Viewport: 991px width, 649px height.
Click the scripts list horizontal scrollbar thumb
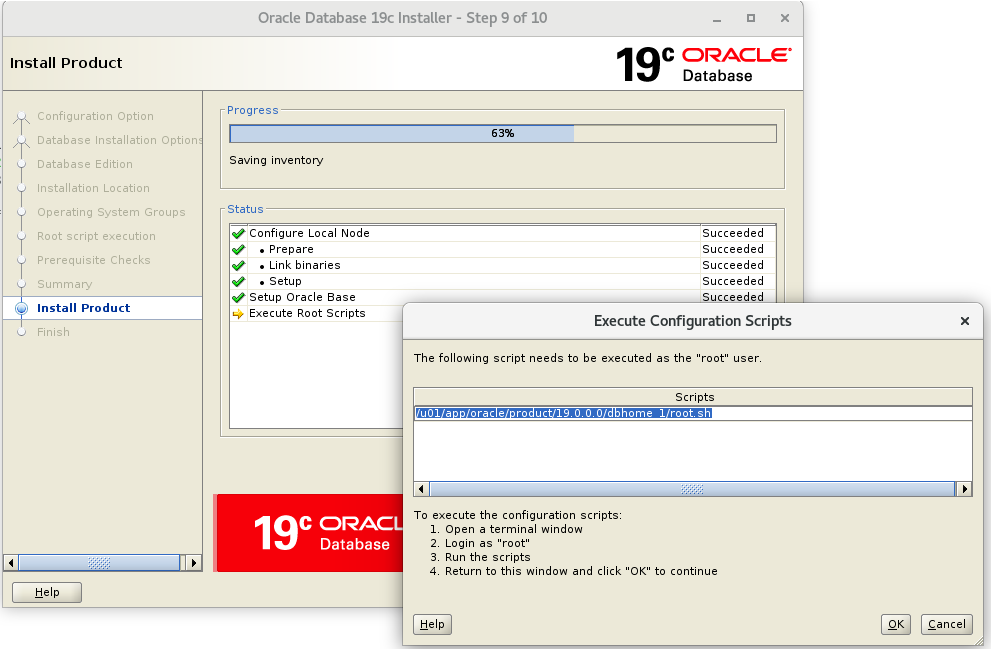point(692,489)
